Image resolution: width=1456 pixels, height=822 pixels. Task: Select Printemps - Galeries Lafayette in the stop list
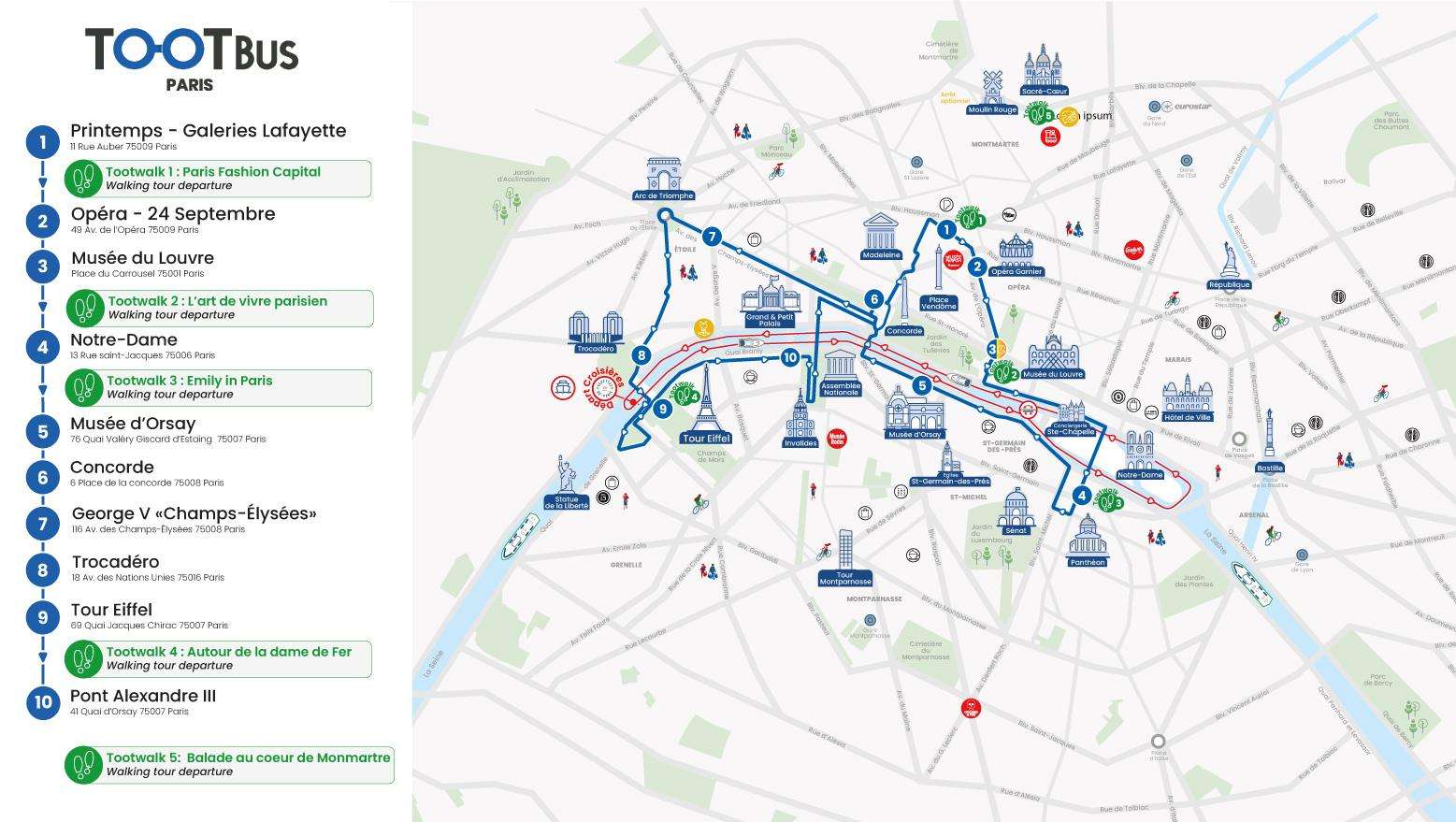pyautogui.click(x=208, y=131)
